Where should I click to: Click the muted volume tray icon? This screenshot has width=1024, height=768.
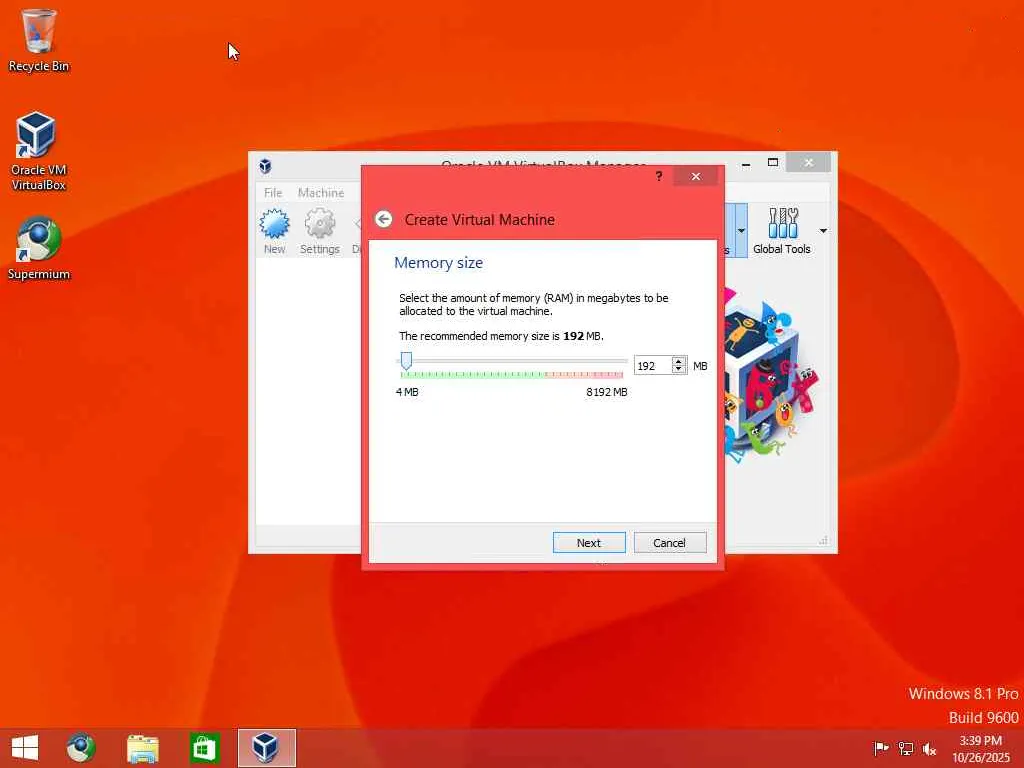coord(929,748)
